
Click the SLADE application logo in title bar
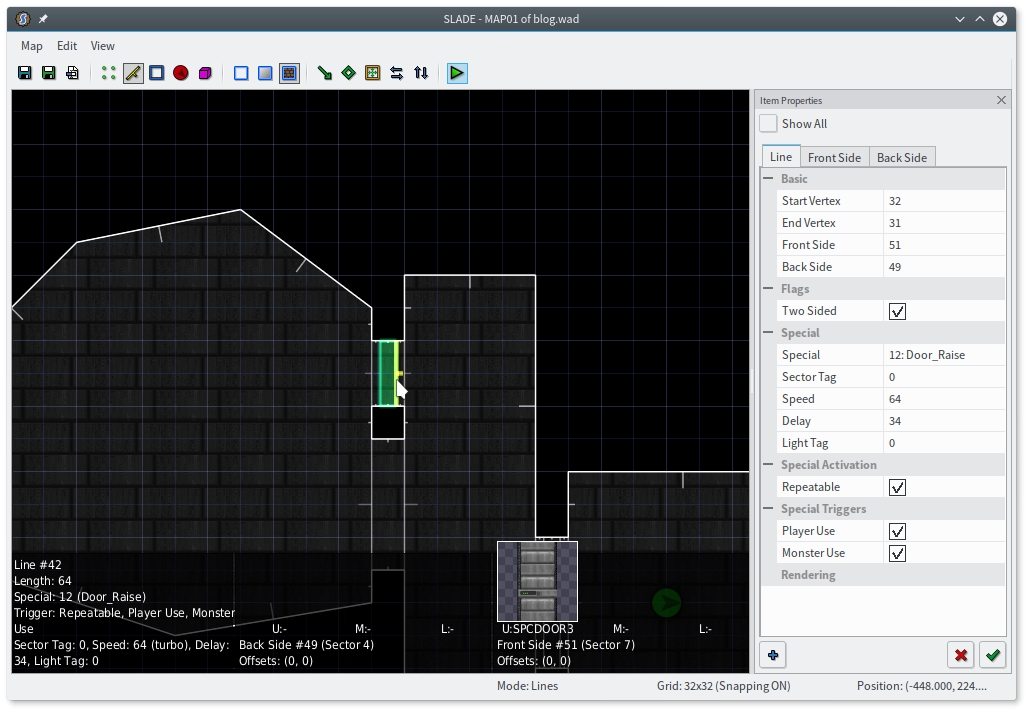tap(23, 19)
